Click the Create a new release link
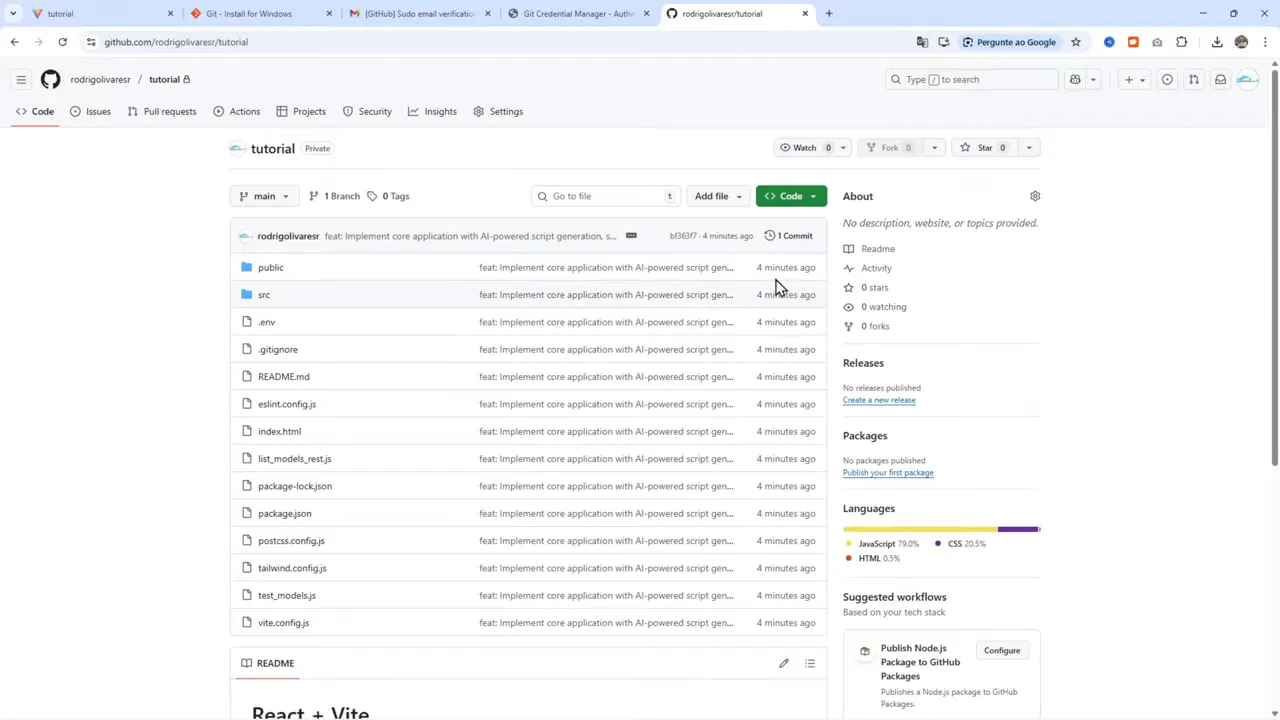 click(879, 399)
